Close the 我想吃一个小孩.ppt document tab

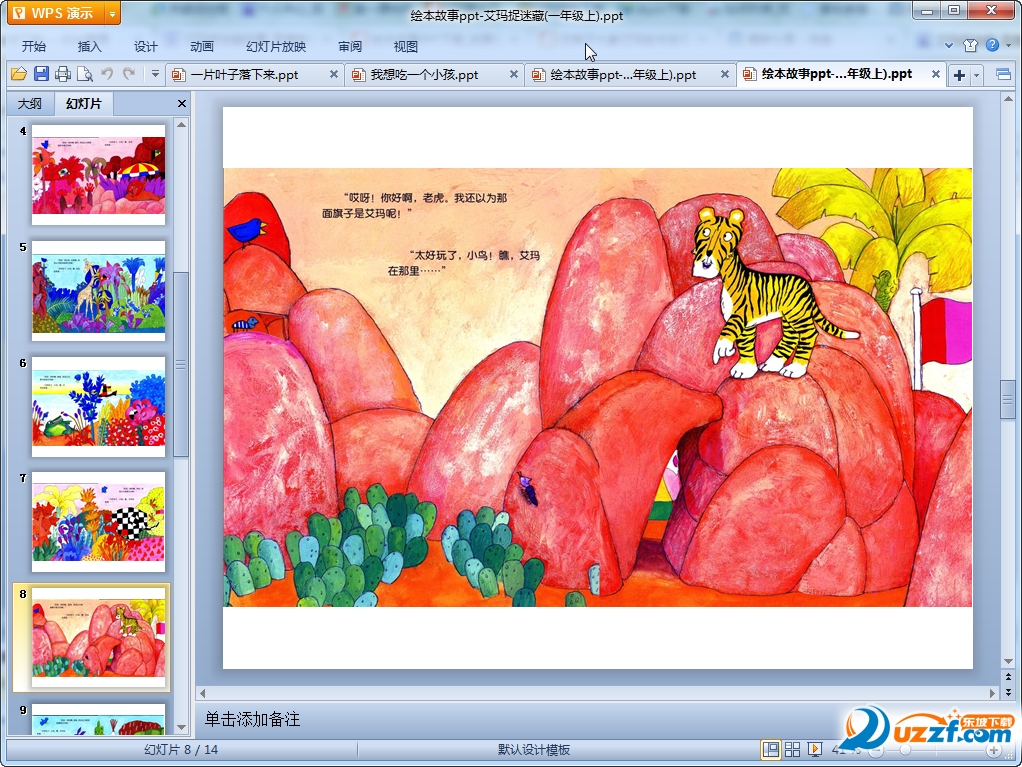(514, 74)
